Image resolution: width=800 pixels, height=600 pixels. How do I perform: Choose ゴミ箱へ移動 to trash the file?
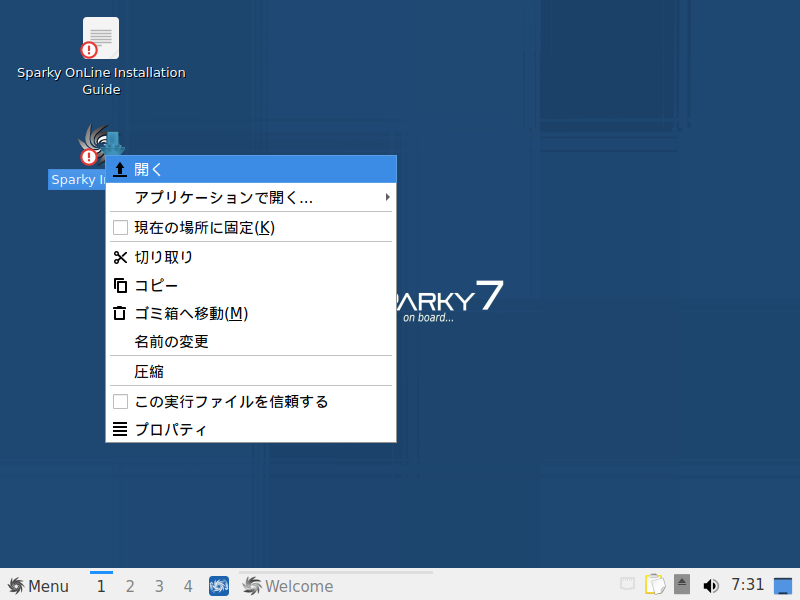(x=251, y=313)
